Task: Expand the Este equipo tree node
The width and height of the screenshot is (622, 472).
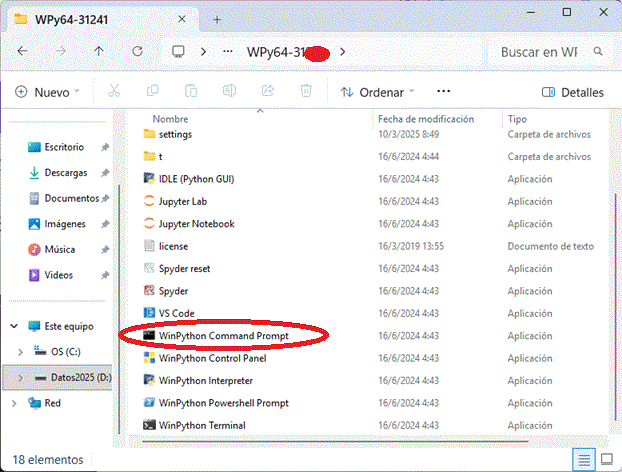Action: [x=14, y=326]
